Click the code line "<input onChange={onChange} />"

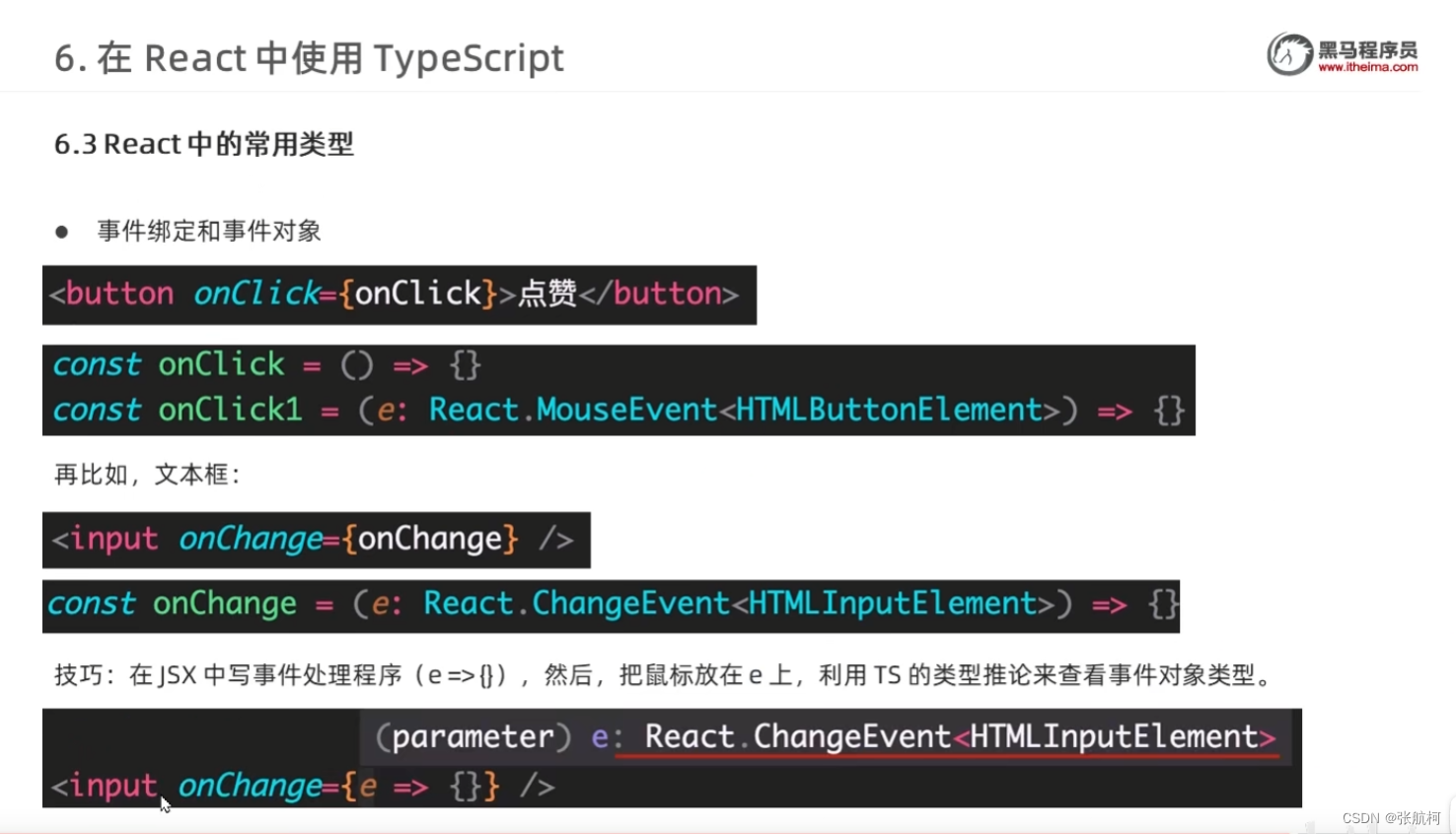[313, 539]
